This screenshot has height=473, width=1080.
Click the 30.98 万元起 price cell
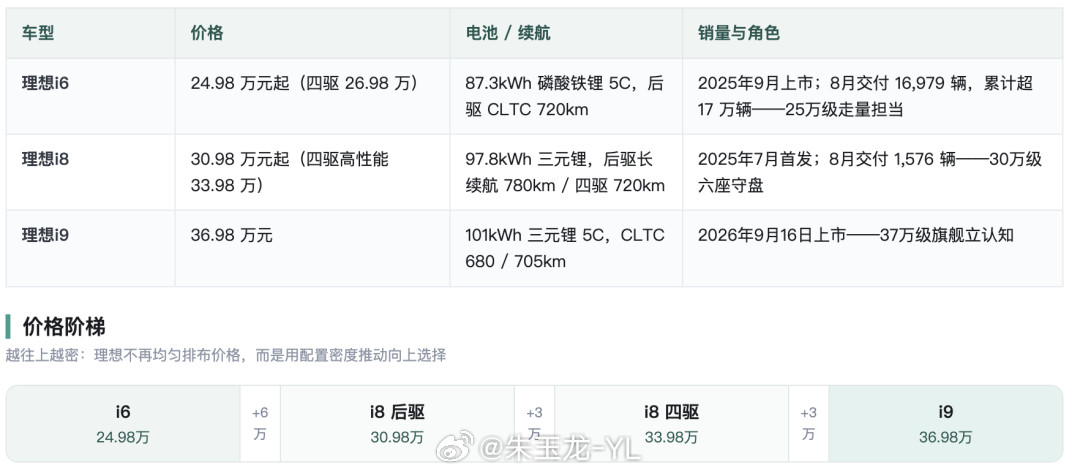pos(312,172)
